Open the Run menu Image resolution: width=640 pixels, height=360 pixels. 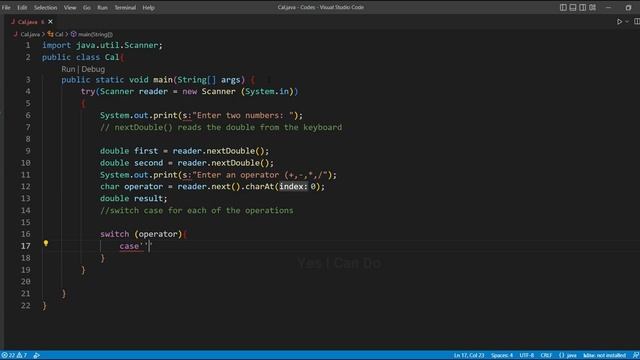102,7
